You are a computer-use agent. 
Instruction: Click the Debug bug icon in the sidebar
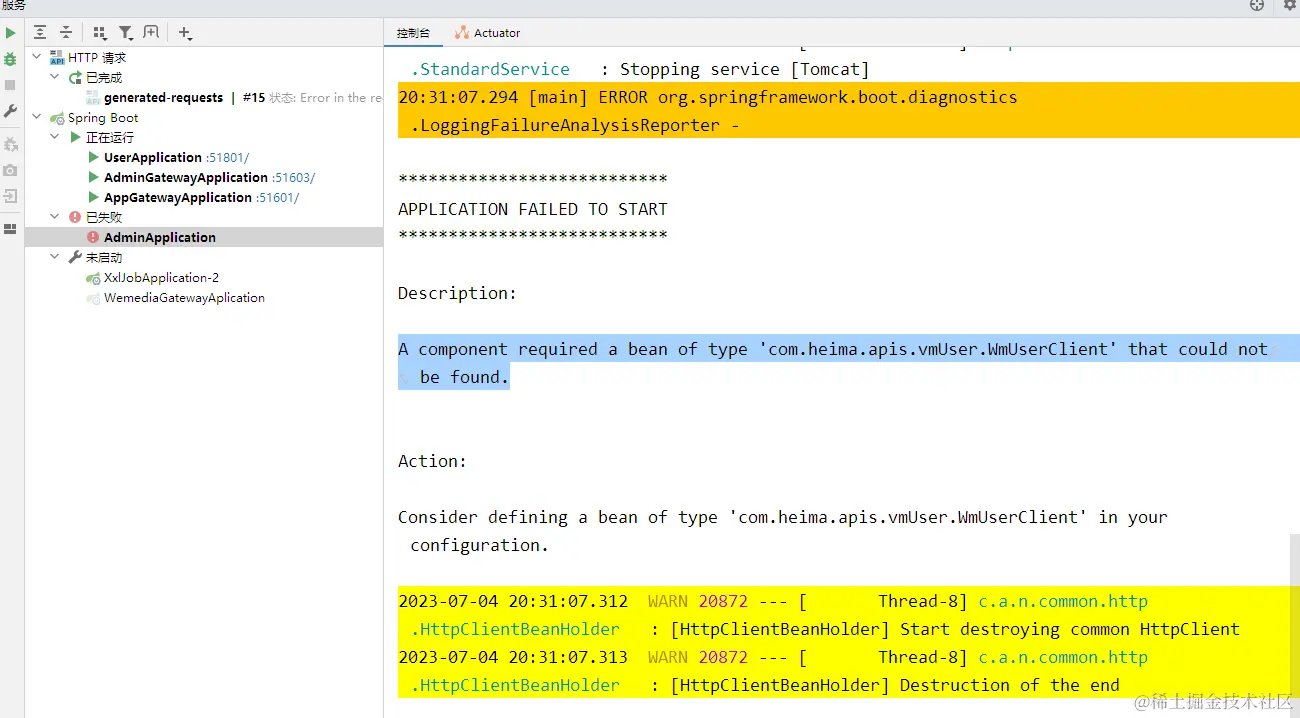(x=11, y=59)
